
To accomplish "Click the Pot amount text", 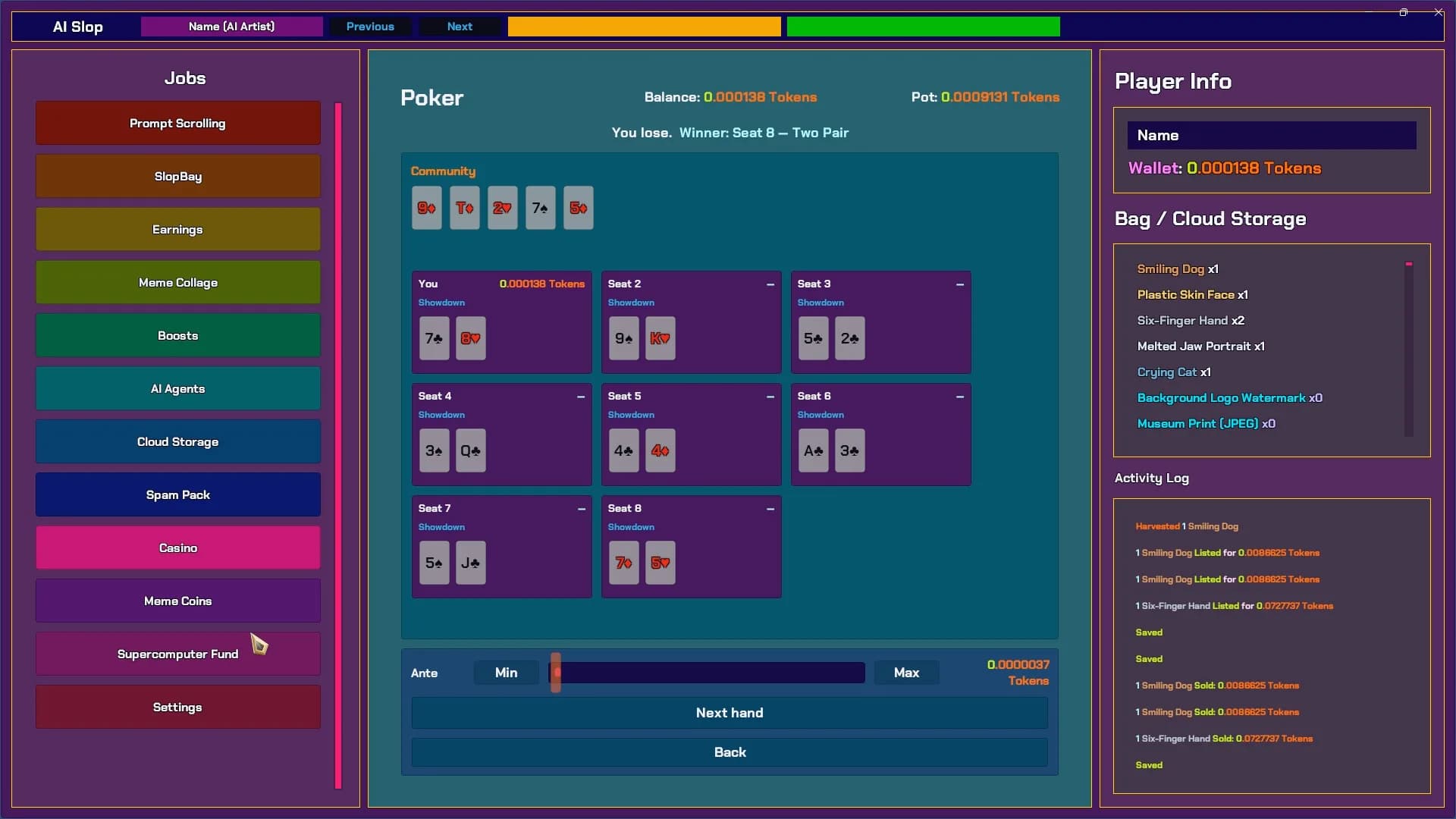I will click(x=985, y=97).
